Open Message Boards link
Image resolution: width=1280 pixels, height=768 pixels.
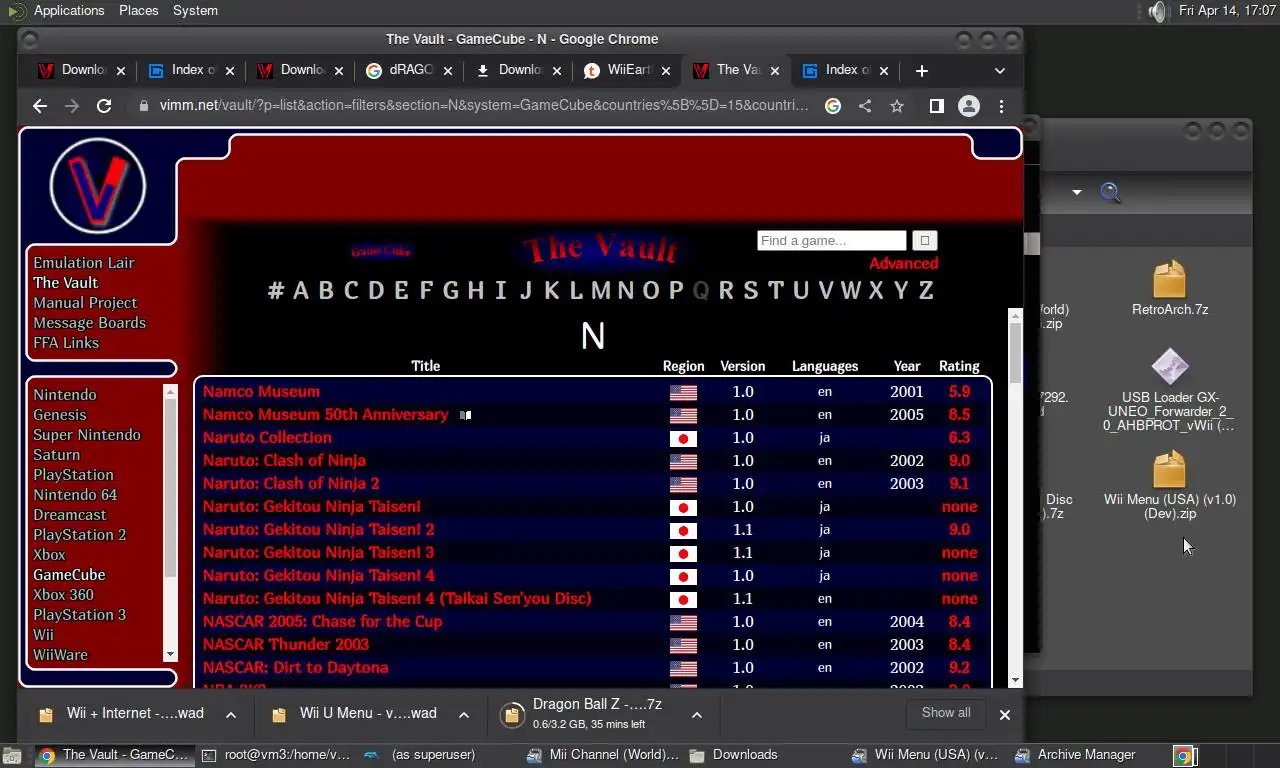coord(89,323)
